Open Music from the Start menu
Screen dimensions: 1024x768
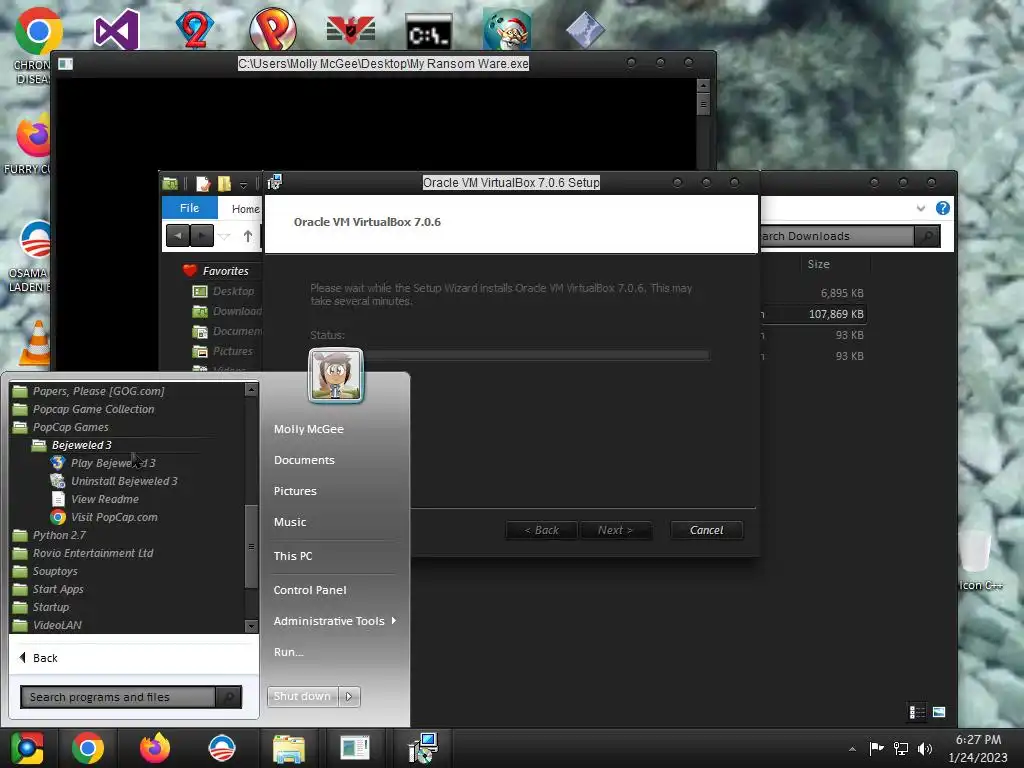[x=290, y=522]
